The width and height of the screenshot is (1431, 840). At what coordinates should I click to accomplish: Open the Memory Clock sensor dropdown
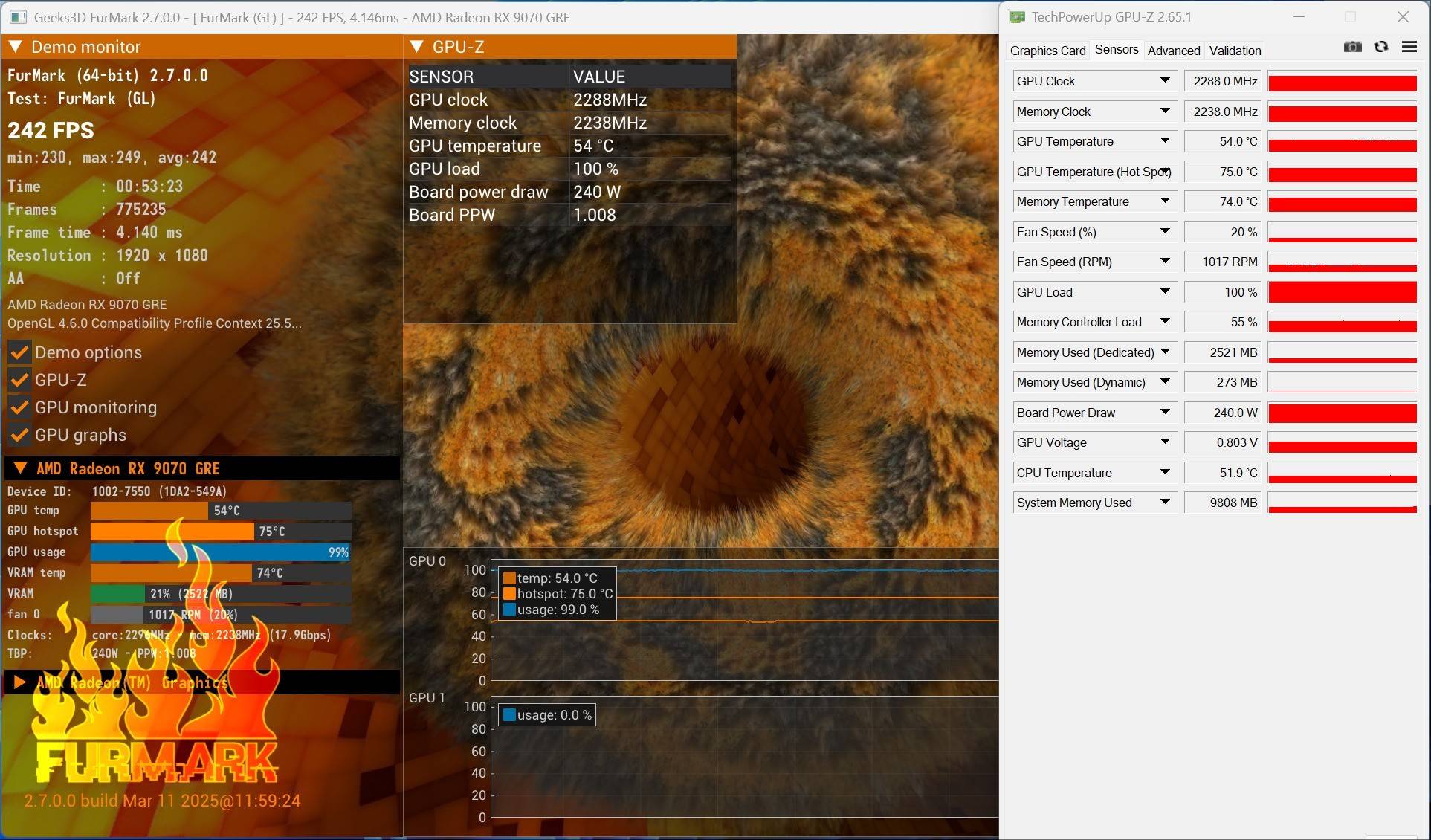1165,112
